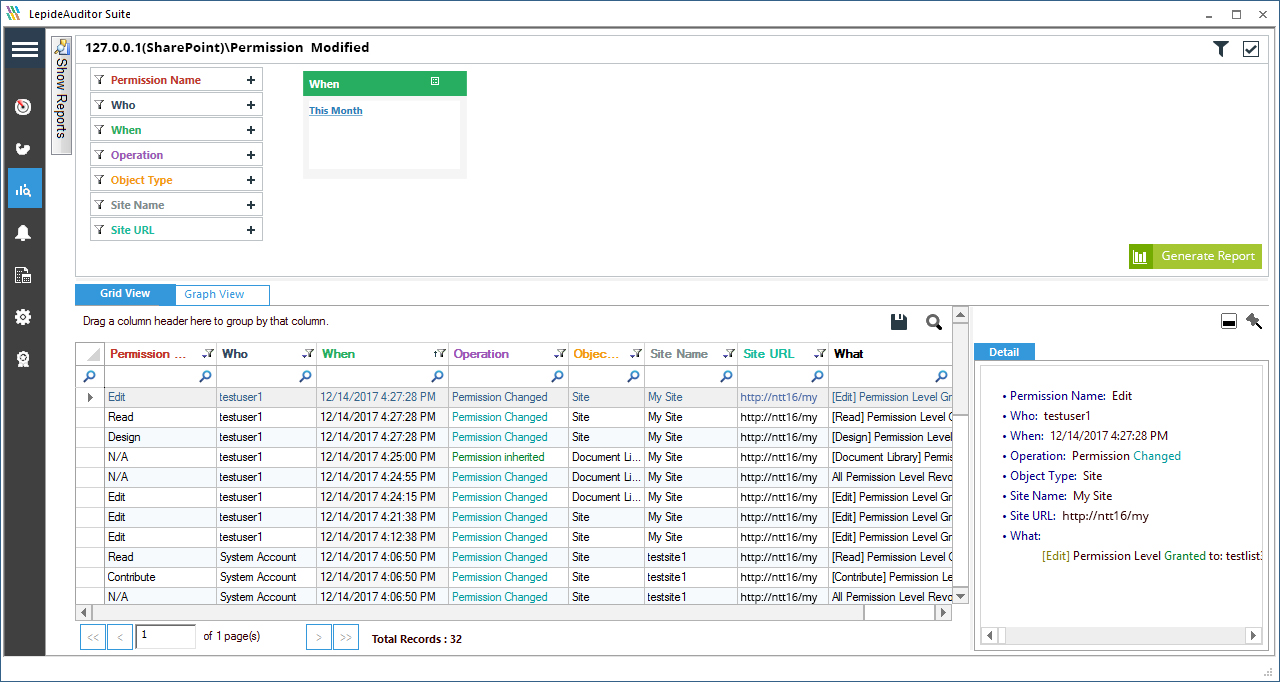The width and height of the screenshot is (1280, 682).
Task: Toggle the checkmark box icon at top right
Action: [x=1251, y=49]
